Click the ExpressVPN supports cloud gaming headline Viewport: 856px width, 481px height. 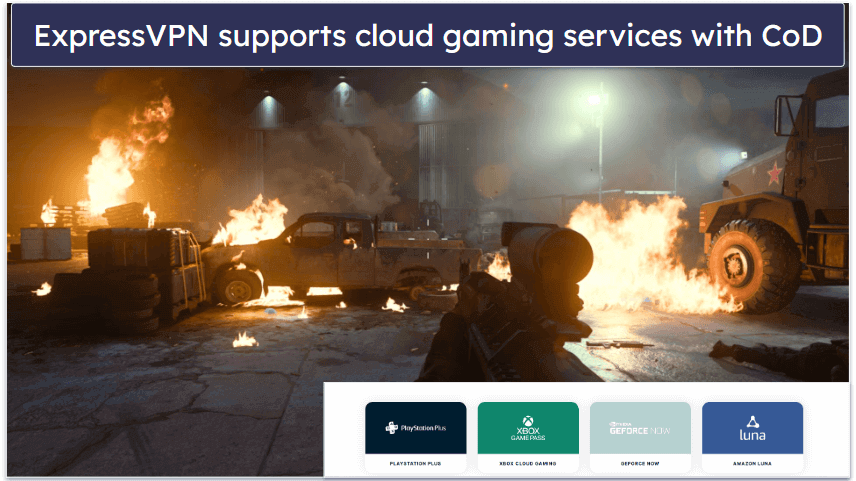[x=428, y=36]
